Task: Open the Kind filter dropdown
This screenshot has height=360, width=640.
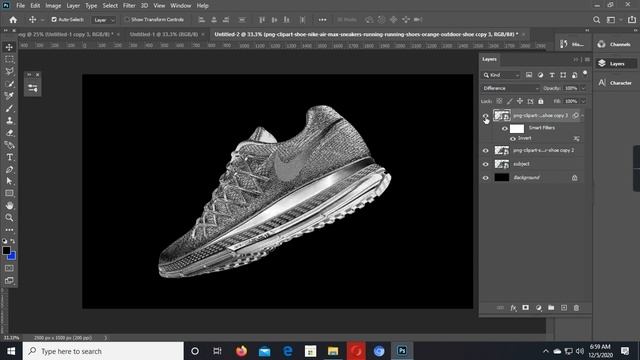Action: pos(501,75)
